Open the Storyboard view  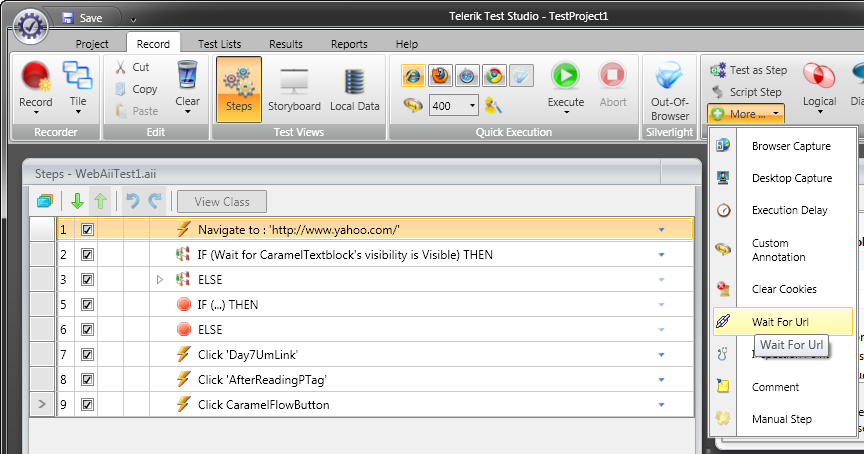[294, 90]
